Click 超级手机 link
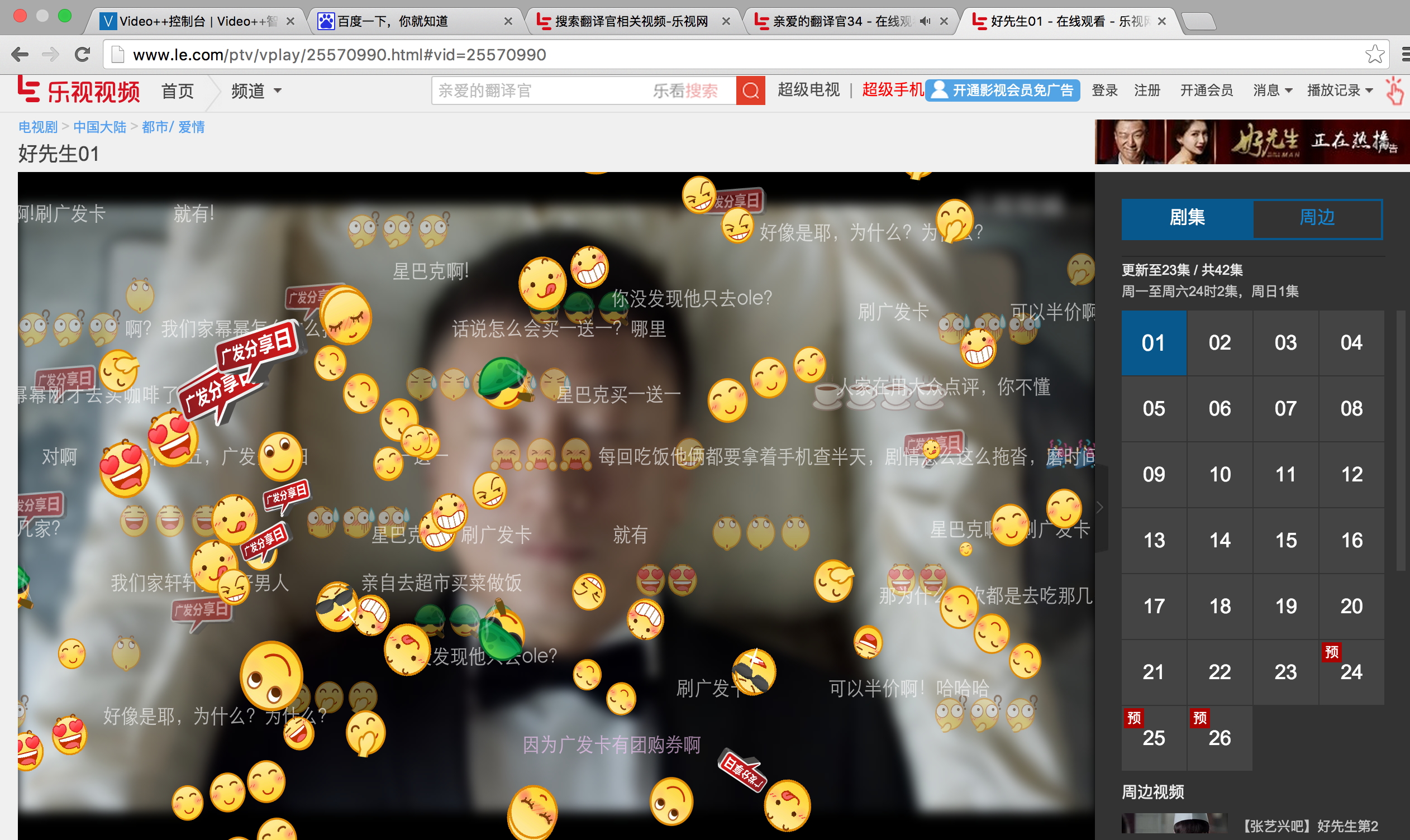The width and height of the screenshot is (1410, 840). click(893, 89)
